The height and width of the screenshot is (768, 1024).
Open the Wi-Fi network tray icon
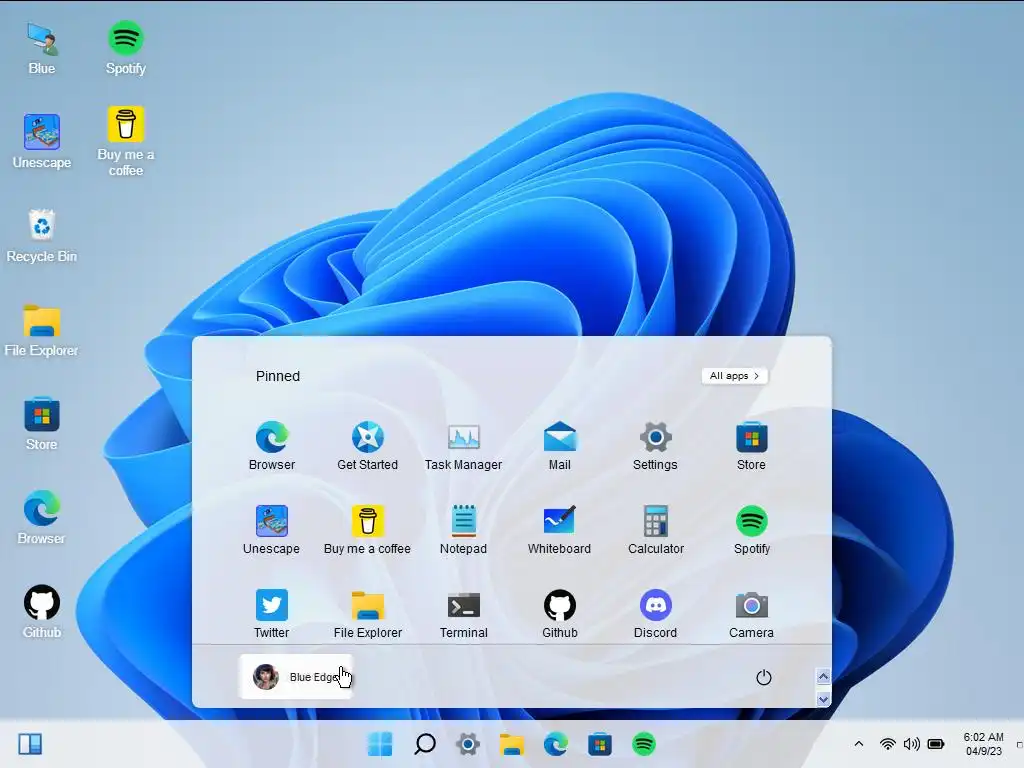pos(888,744)
